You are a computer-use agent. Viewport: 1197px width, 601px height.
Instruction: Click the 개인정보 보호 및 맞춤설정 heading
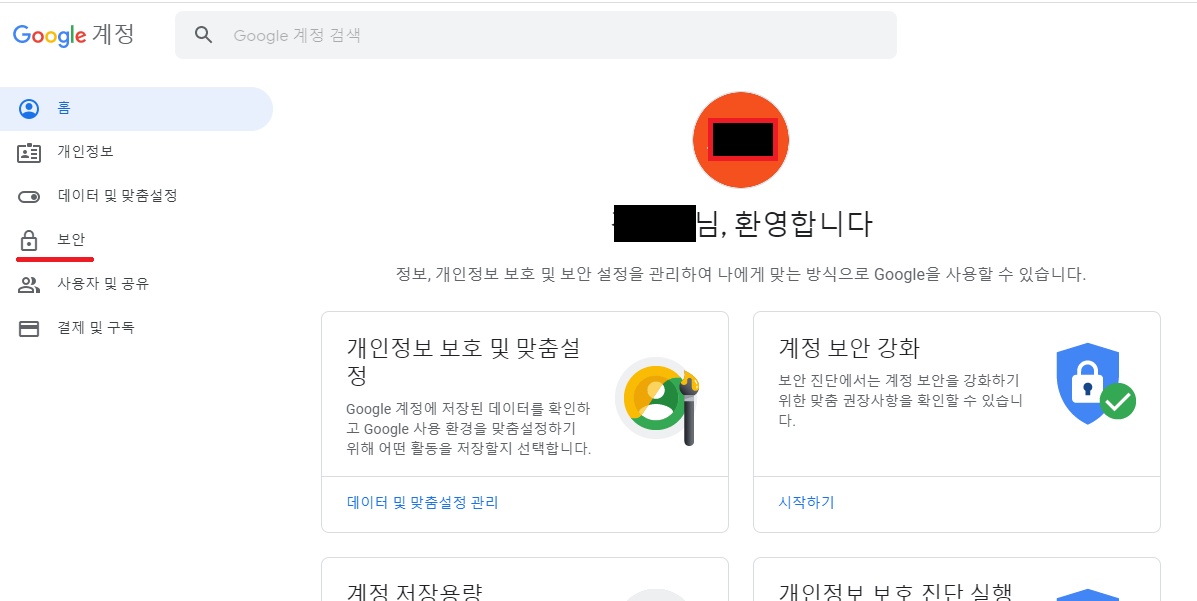tap(463, 362)
